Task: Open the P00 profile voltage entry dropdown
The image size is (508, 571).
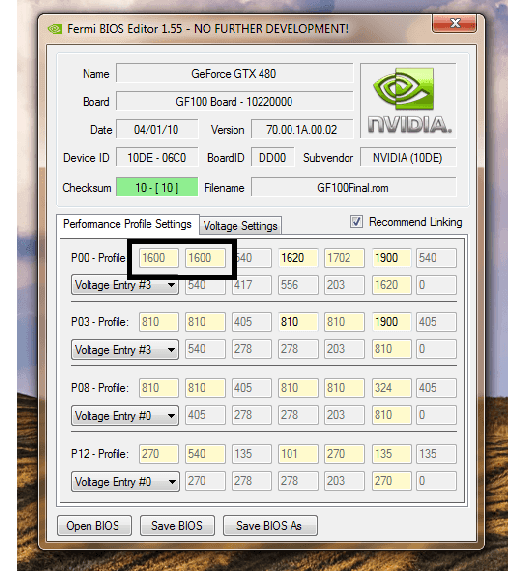Action: coord(125,285)
